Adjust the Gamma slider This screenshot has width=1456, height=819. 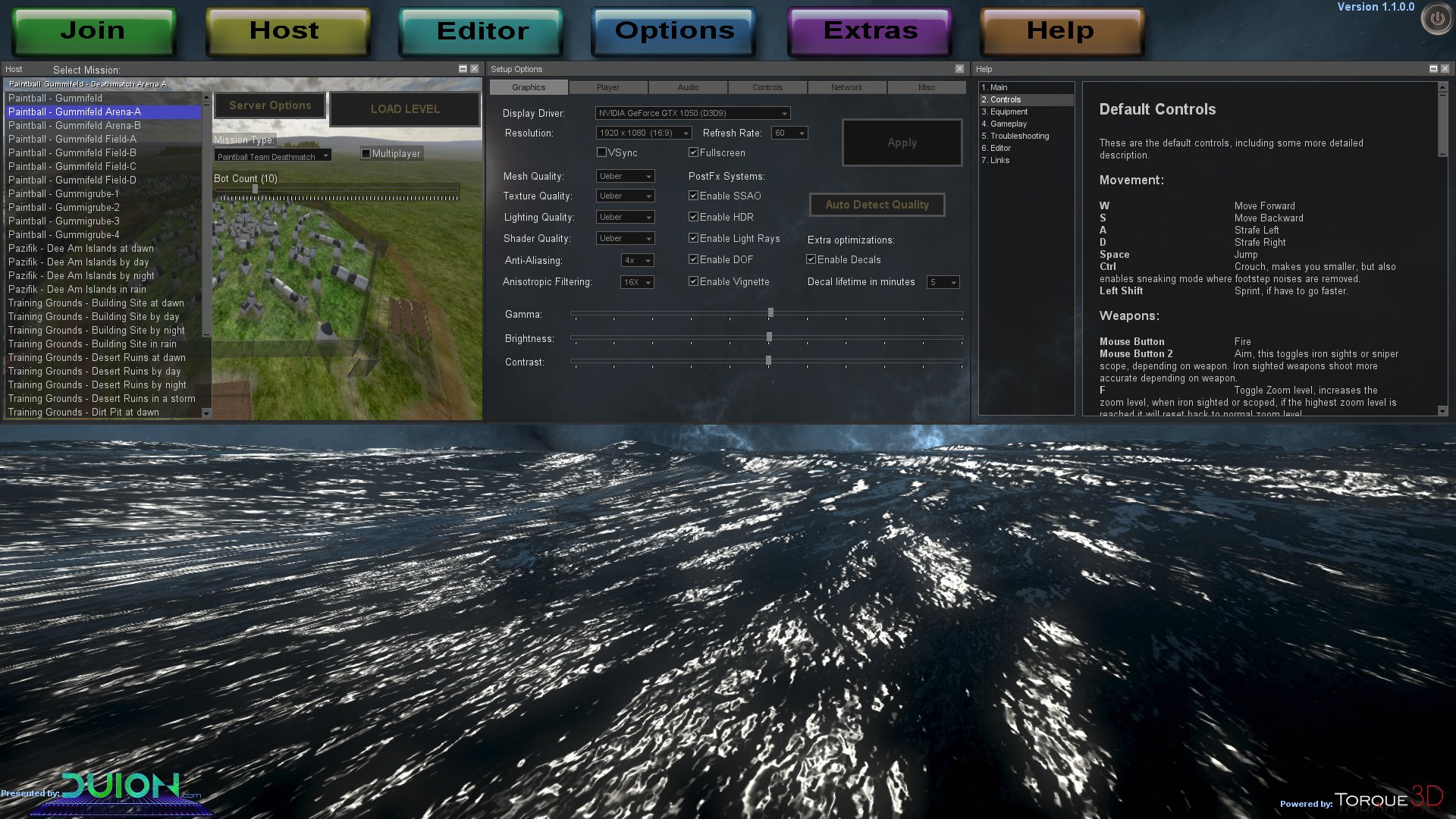770,313
